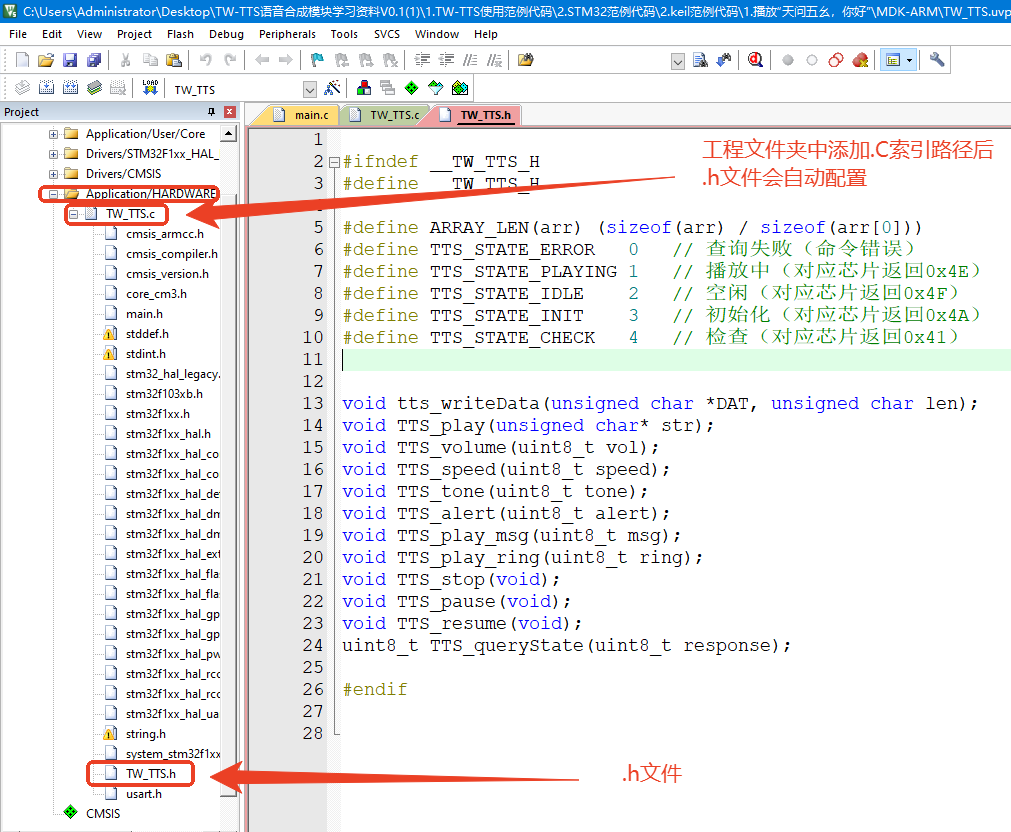Open the Manage Project Items dialog icon

[364, 88]
